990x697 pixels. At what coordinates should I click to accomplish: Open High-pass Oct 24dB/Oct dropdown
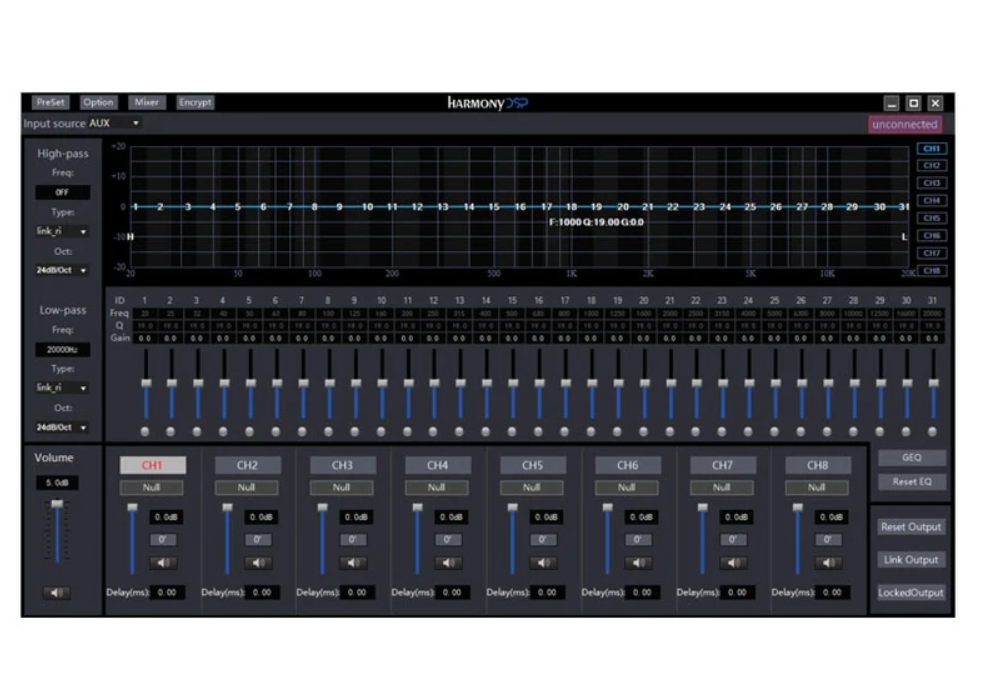click(x=62, y=270)
